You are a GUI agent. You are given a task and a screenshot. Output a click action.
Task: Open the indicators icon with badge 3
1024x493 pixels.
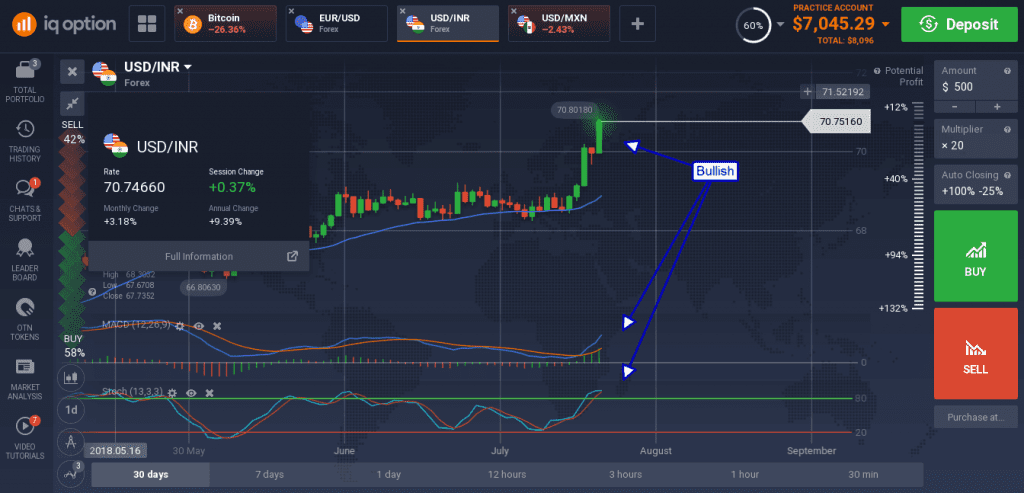point(71,473)
